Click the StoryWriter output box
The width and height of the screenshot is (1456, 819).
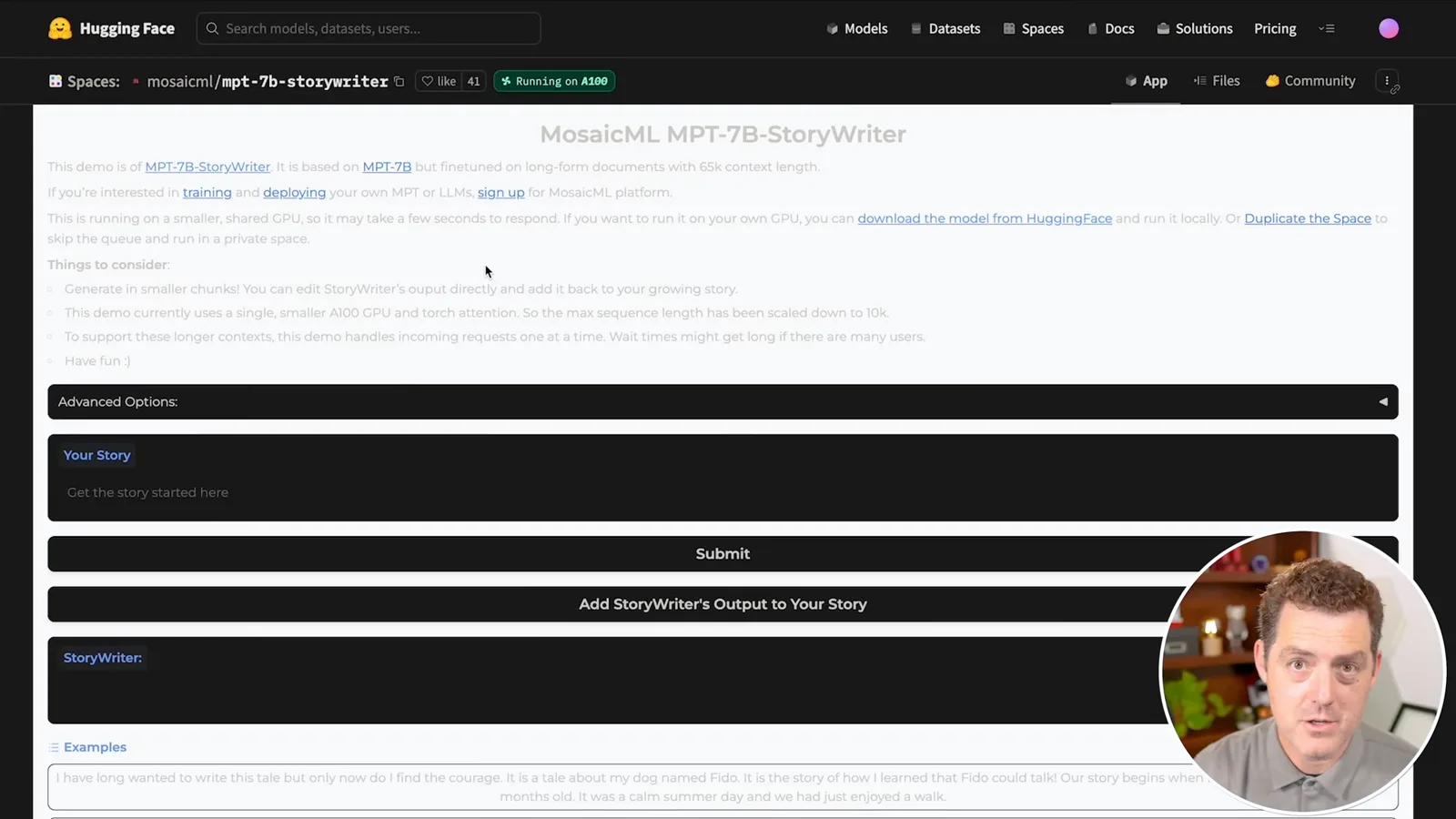tap(723, 680)
